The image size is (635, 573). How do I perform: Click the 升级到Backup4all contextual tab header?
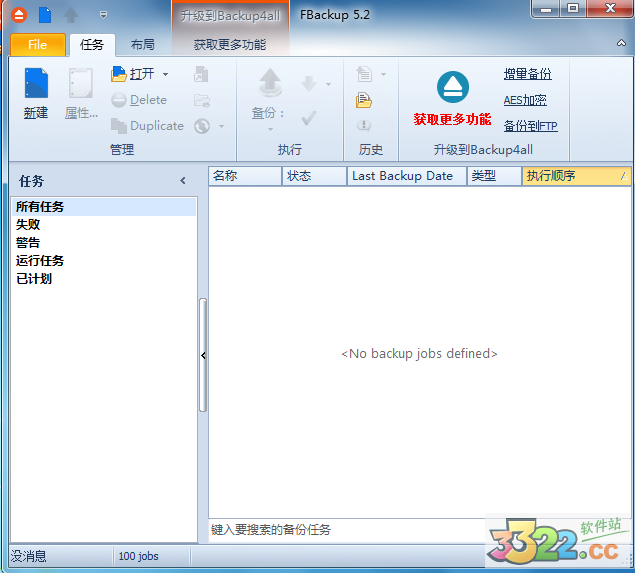coord(230,16)
